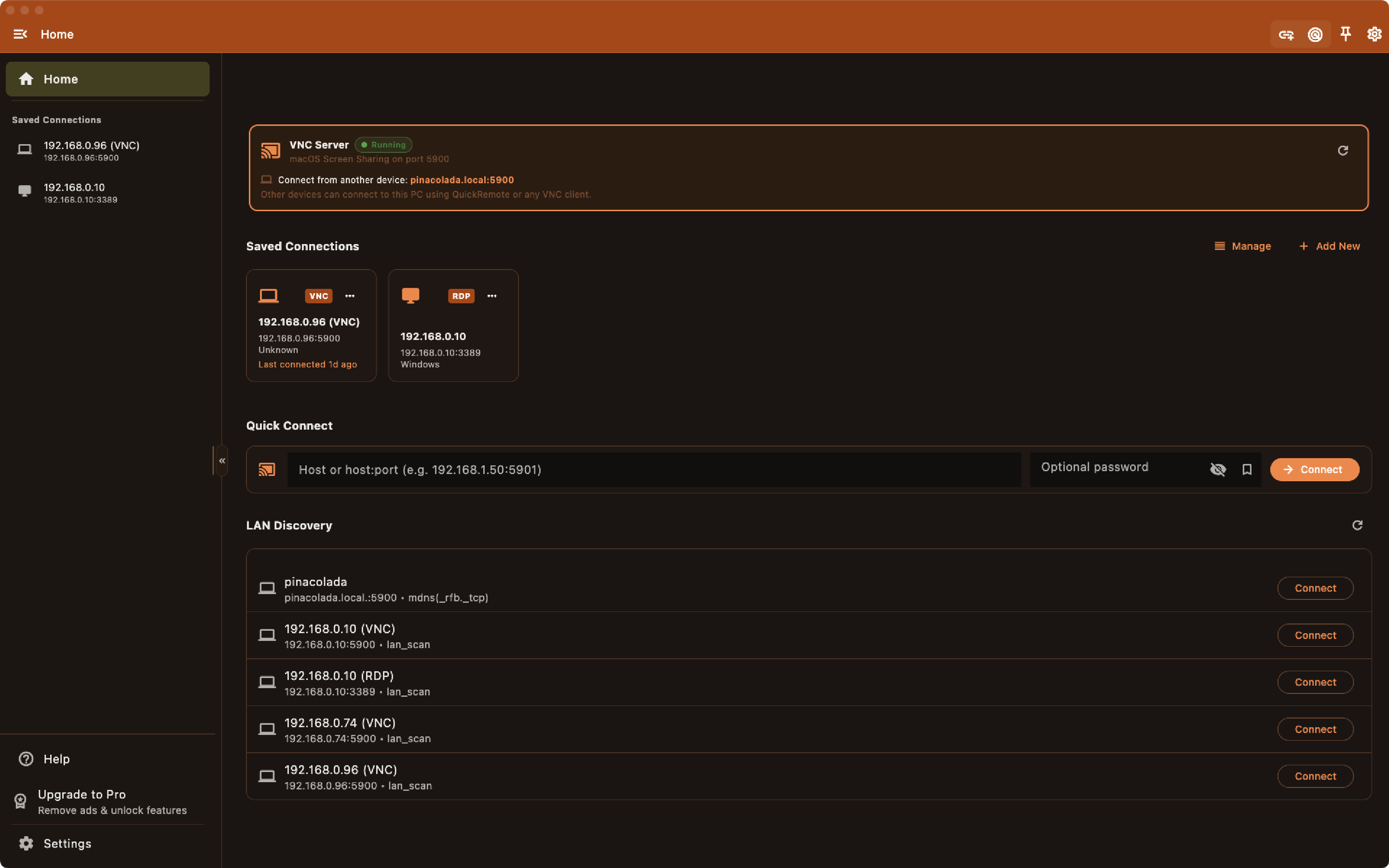Image resolution: width=1389 pixels, height=868 pixels.
Task: Click Add New connection
Action: (1329, 246)
